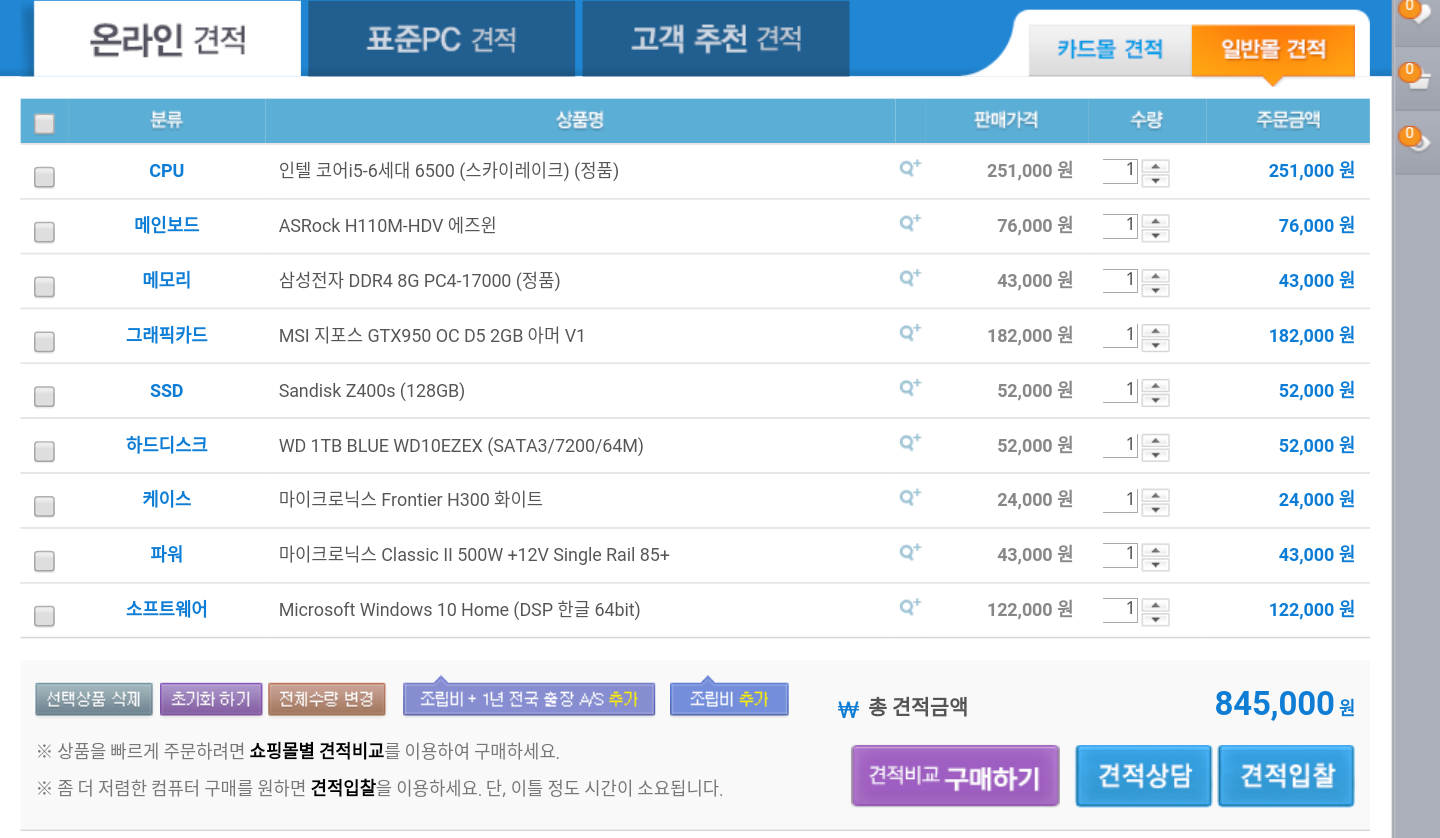Lower 메모리 quantity using the down arrow
The height and width of the screenshot is (838, 1440).
coord(1156,291)
